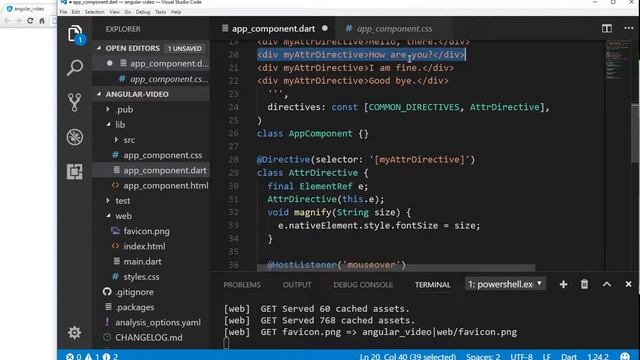
Task: Collapse the lib folder
Action: [109, 124]
